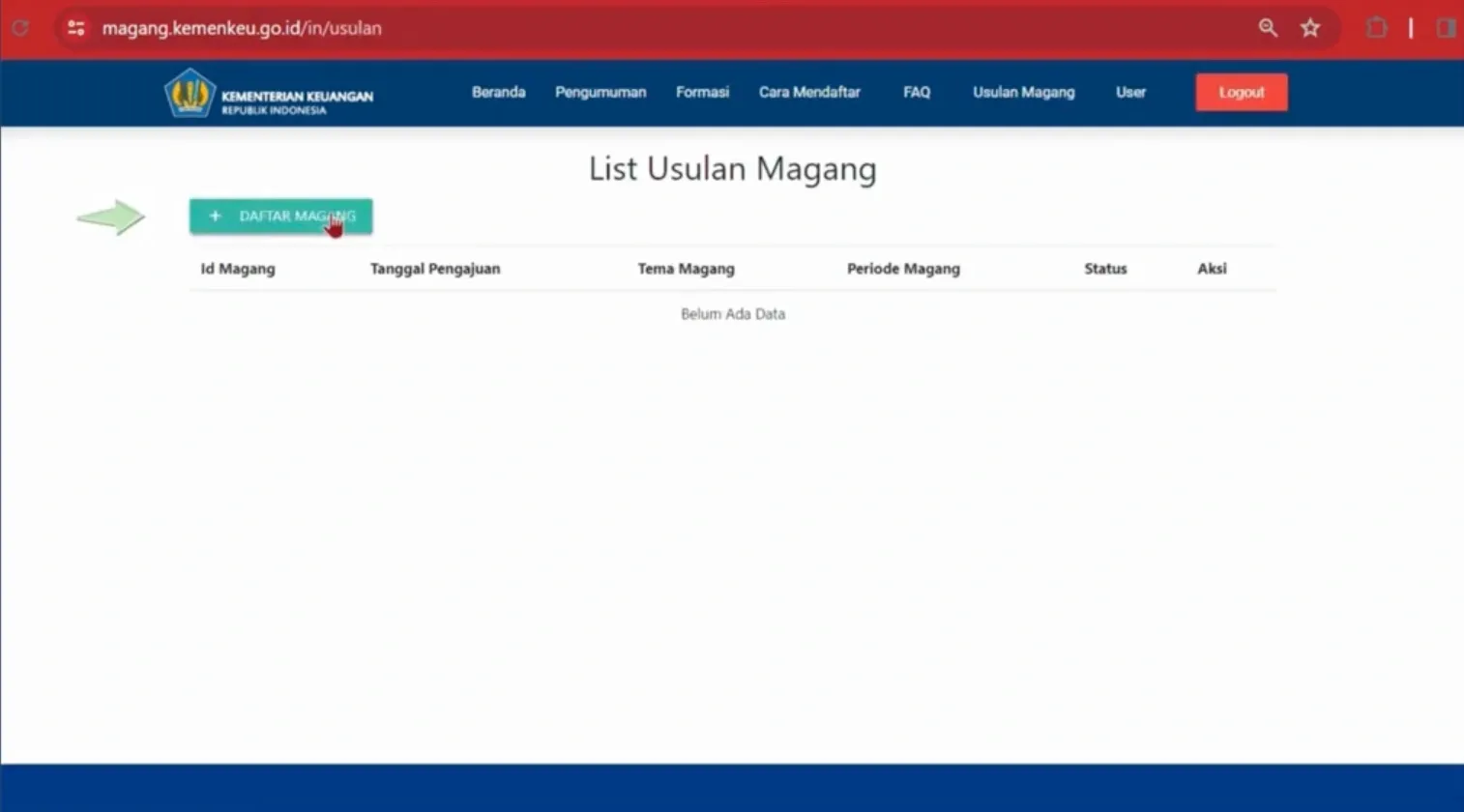Open the Formasi menu item
Image resolution: width=1464 pixels, height=812 pixels.
pyautogui.click(x=703, y=92)
